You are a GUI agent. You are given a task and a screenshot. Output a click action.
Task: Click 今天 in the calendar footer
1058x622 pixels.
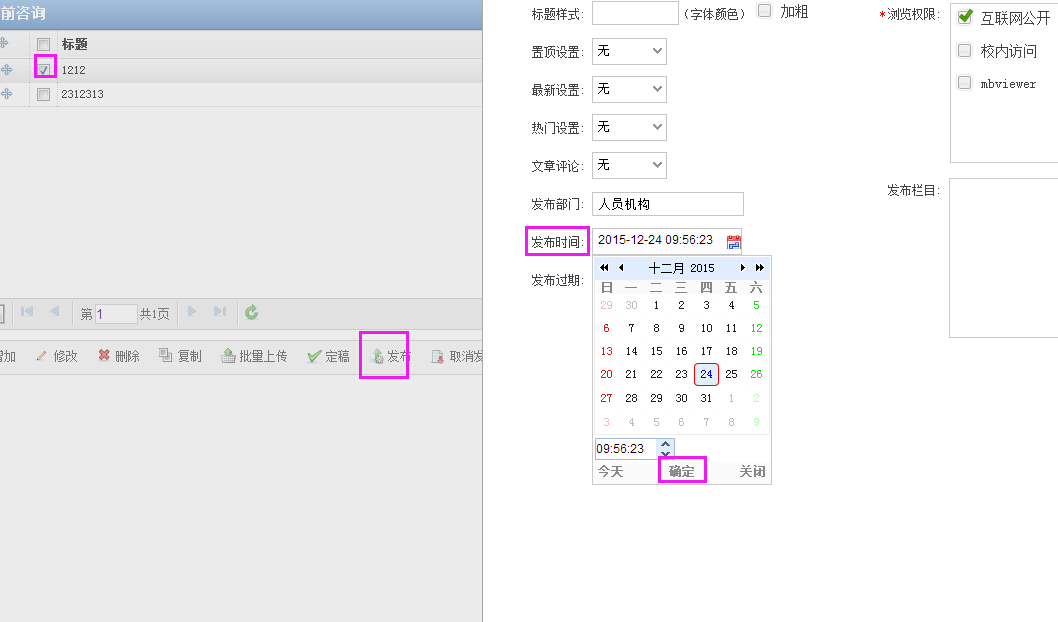pyautogui.click(x=610, y=471)
